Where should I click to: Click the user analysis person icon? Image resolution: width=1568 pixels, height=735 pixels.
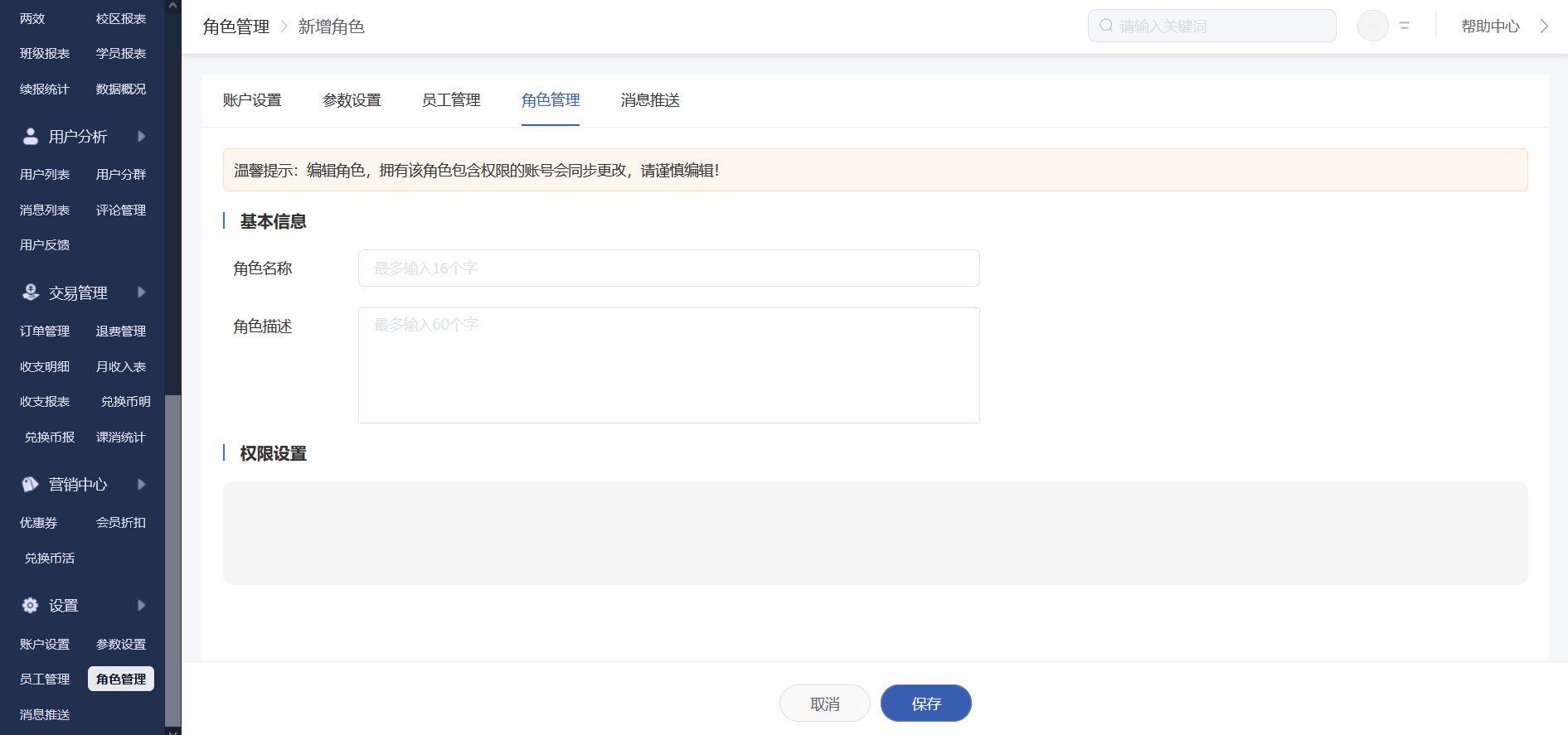click(x=31, y=137)
